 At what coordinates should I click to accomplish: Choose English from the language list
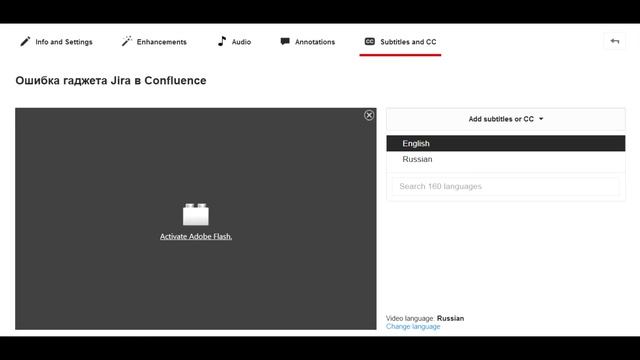506,143
